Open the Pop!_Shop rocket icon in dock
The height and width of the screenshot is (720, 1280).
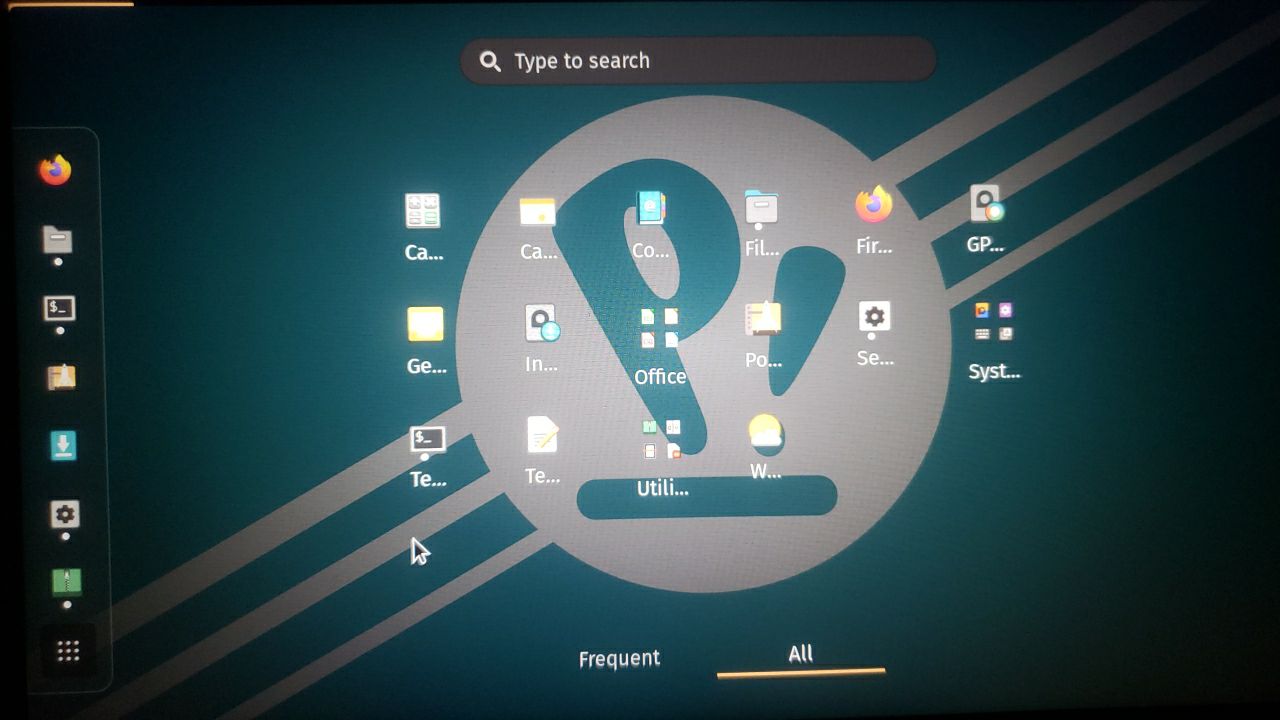[61, 377]
